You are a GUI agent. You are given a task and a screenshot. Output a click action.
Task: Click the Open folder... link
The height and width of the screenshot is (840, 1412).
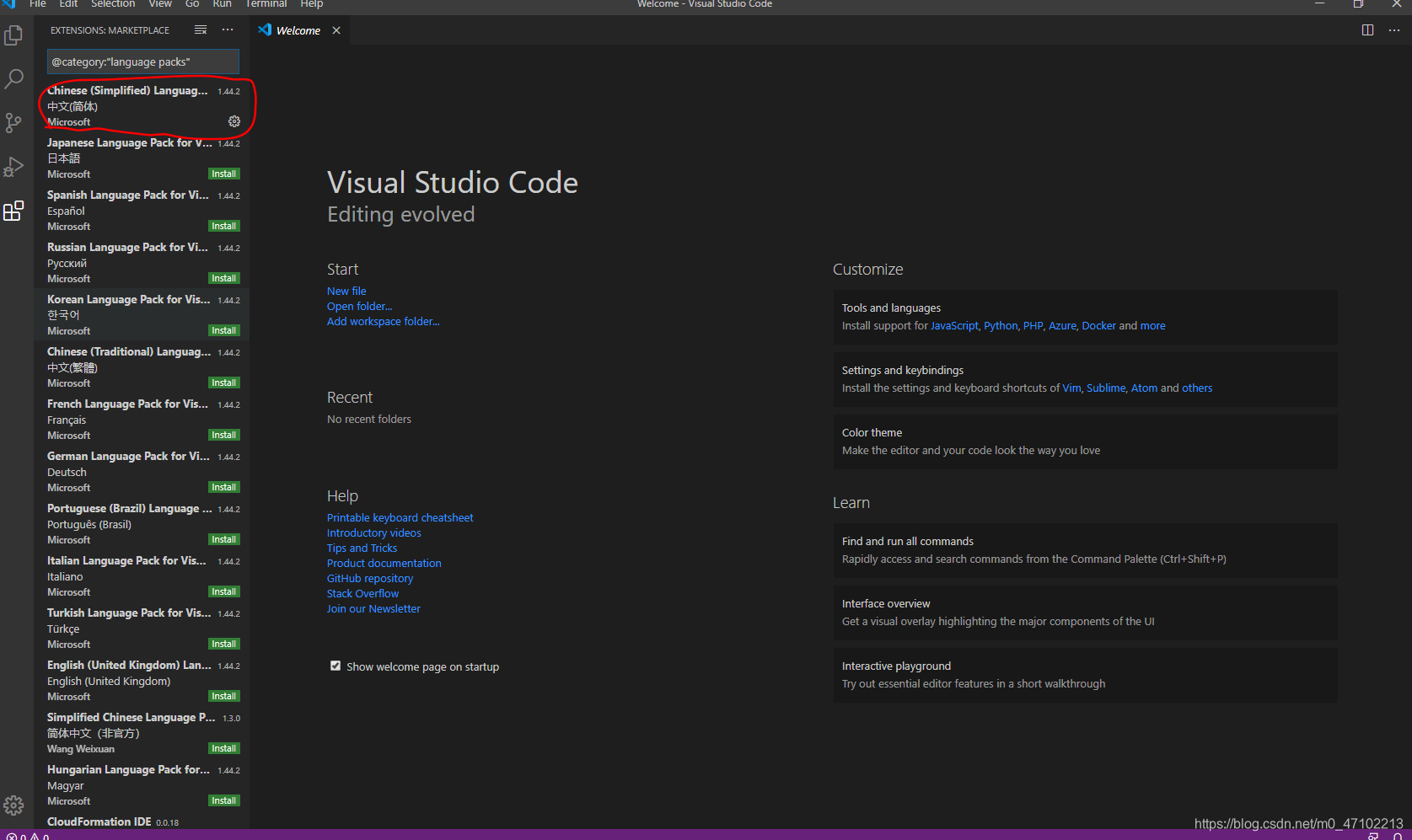click(359, 306)
